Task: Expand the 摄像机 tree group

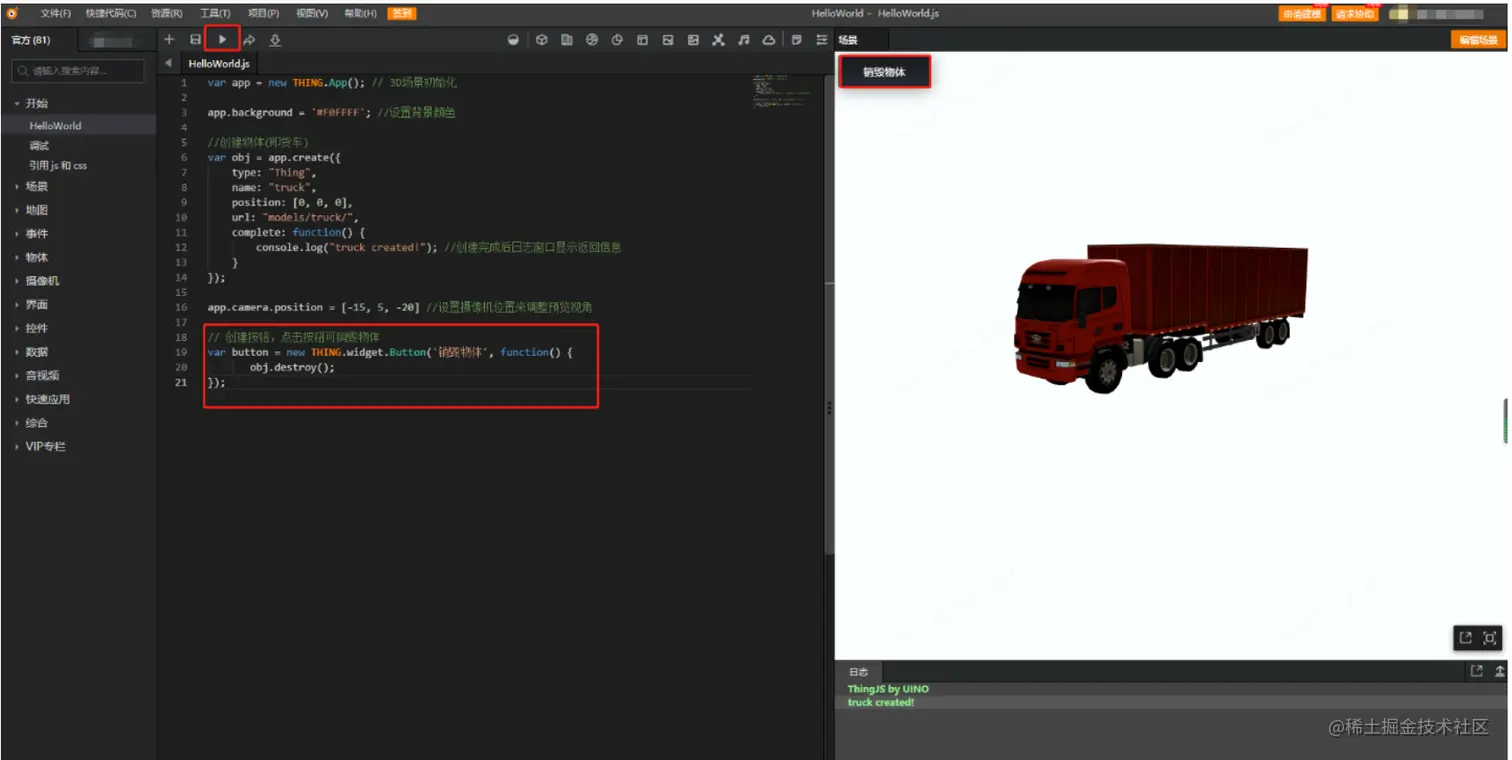Action: coord(42,281)
